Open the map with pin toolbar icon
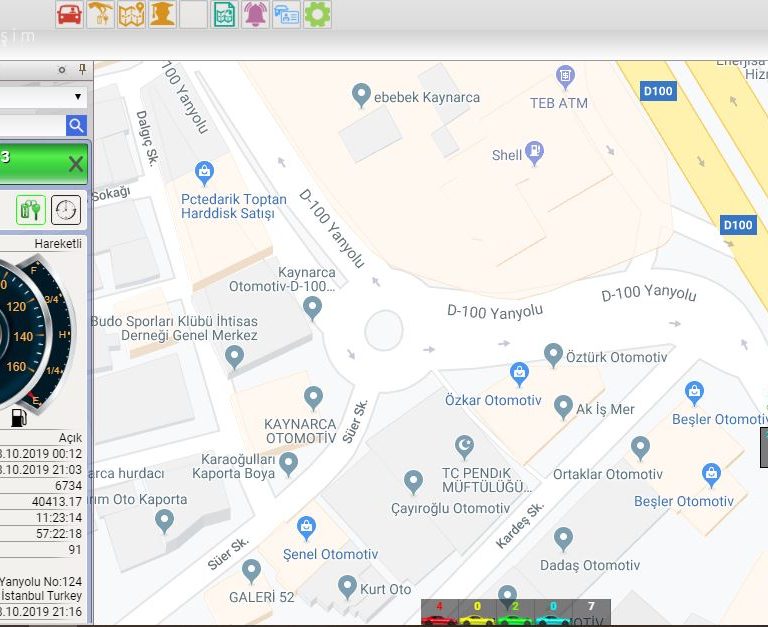Viewport: 768px width, 627px height. 132,14
